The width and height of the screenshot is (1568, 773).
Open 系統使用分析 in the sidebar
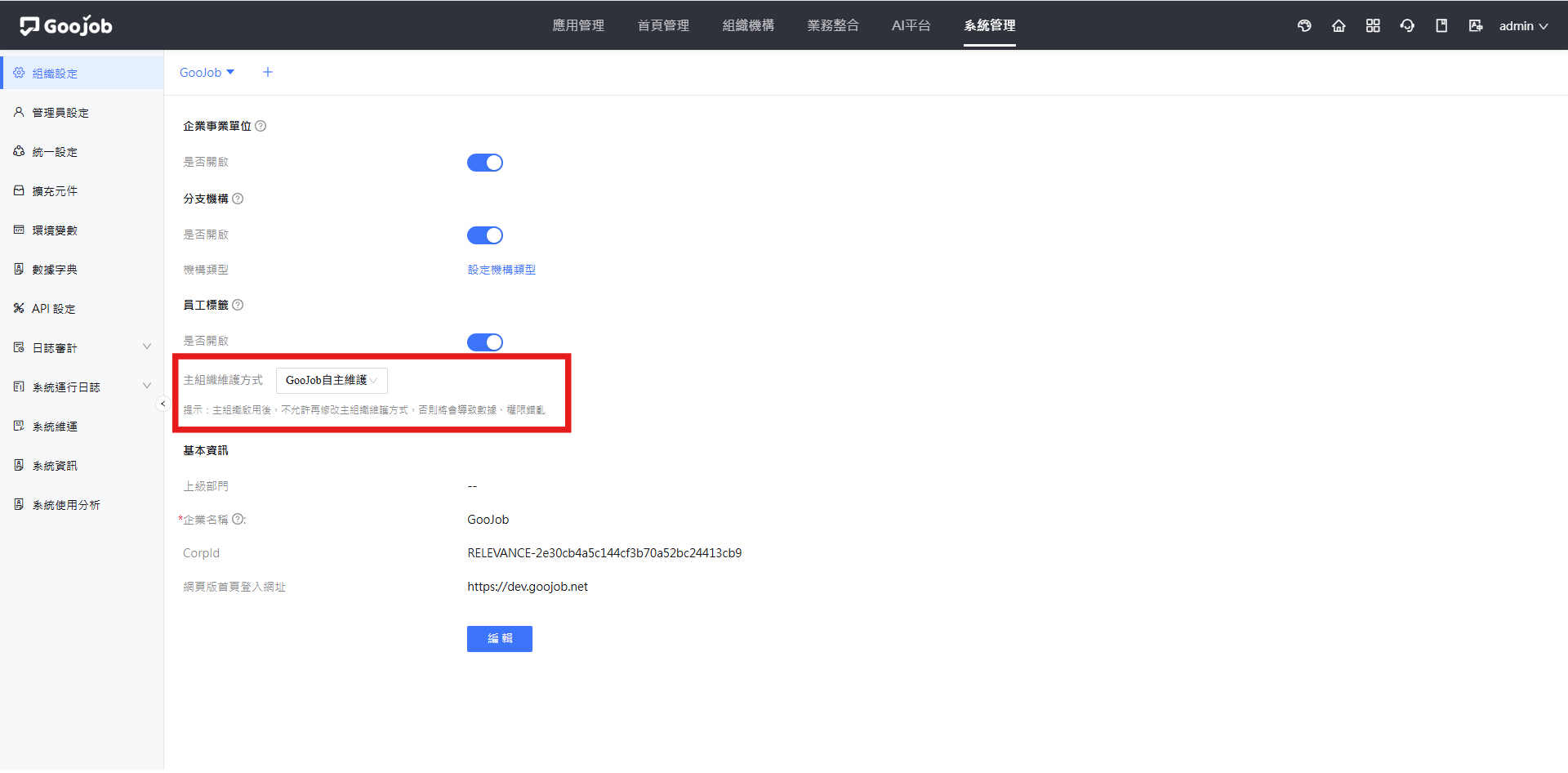click(x=82, y=504)
